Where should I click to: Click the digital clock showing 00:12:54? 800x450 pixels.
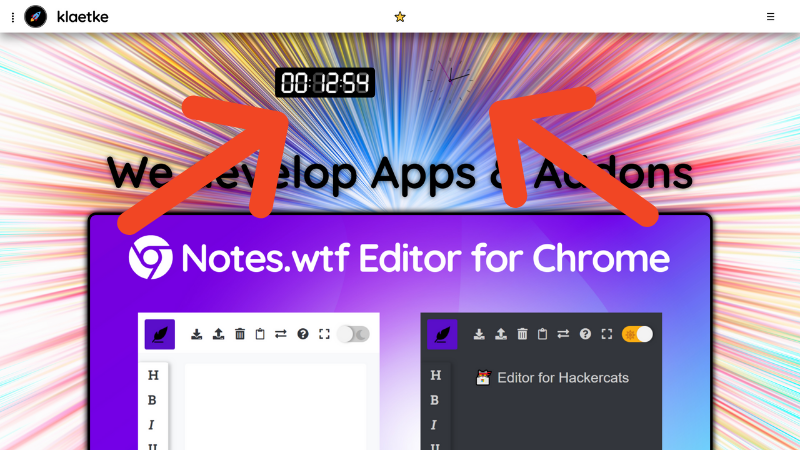[x=325, y=83]
